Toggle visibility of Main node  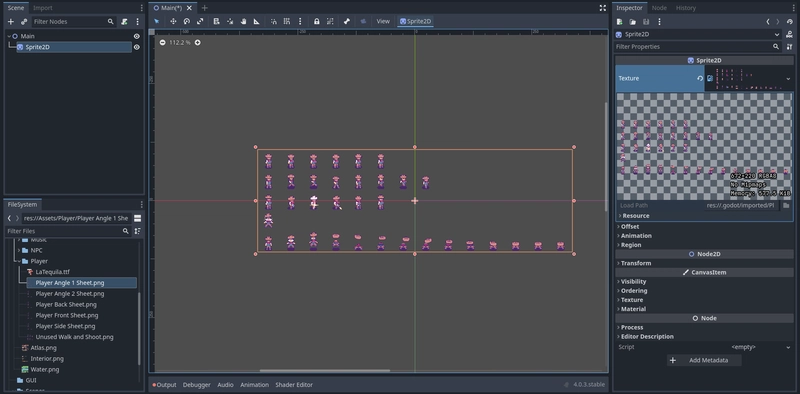(x=137, y=36)
